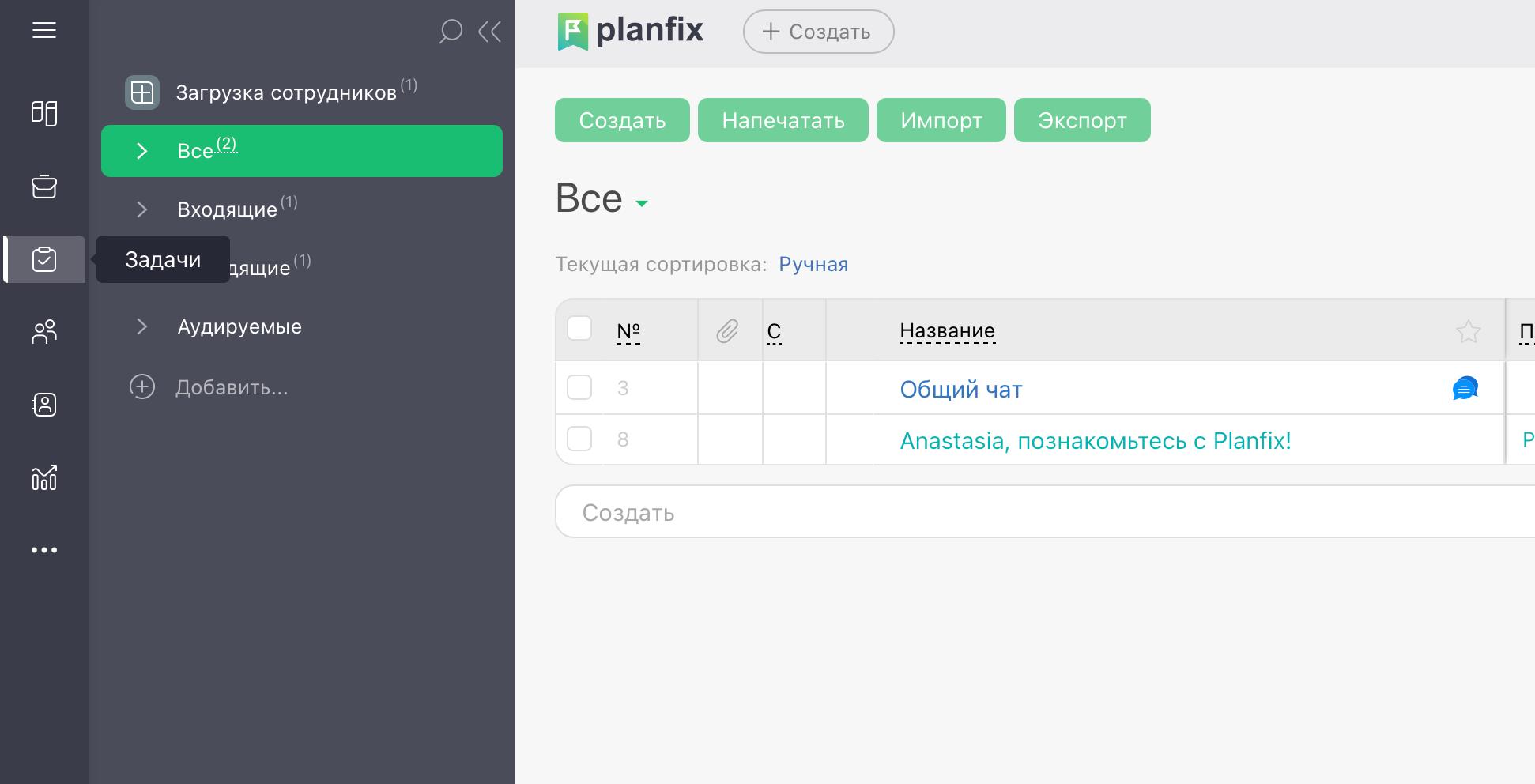
Task: Check the box for task number 3
Action: (x=579, y=387)
